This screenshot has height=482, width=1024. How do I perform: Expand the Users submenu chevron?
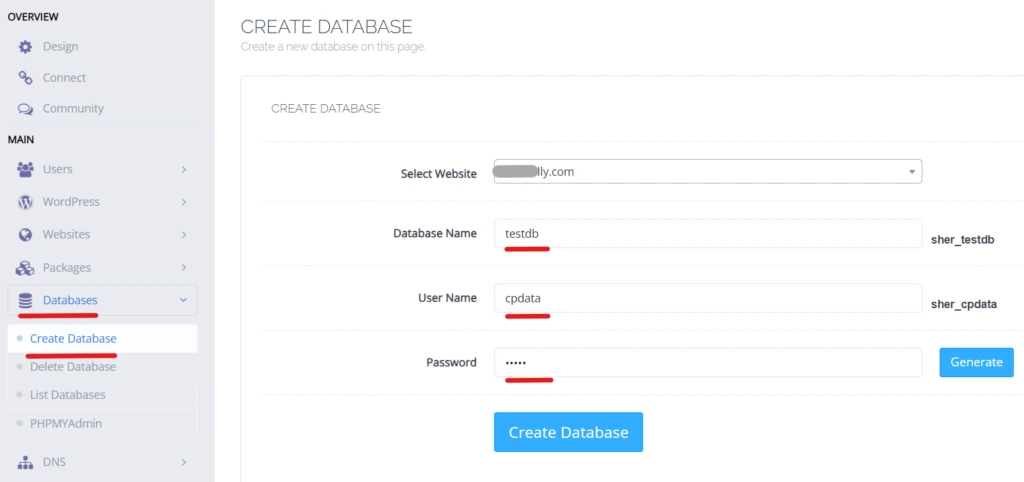pos(184,170)
